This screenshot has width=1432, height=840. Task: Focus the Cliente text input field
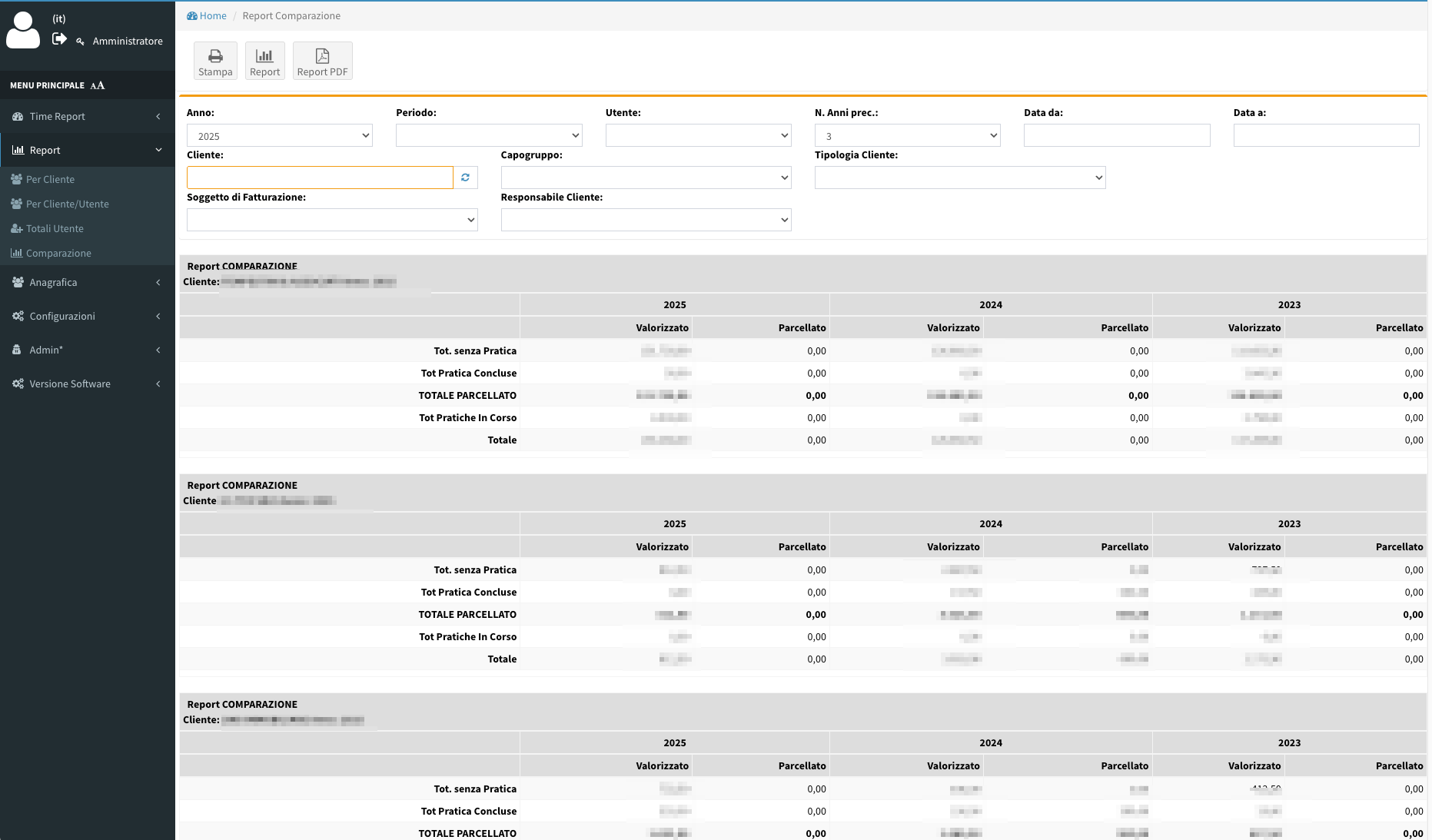click(320, 178)
